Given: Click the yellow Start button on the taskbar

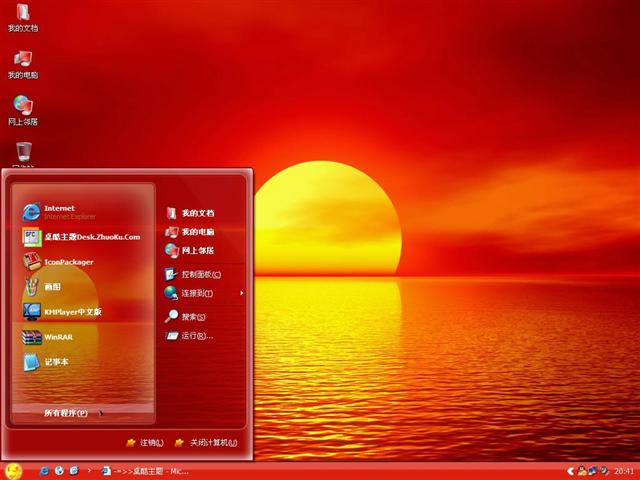Looking at the screenshot, I should (x=13, y=471).
